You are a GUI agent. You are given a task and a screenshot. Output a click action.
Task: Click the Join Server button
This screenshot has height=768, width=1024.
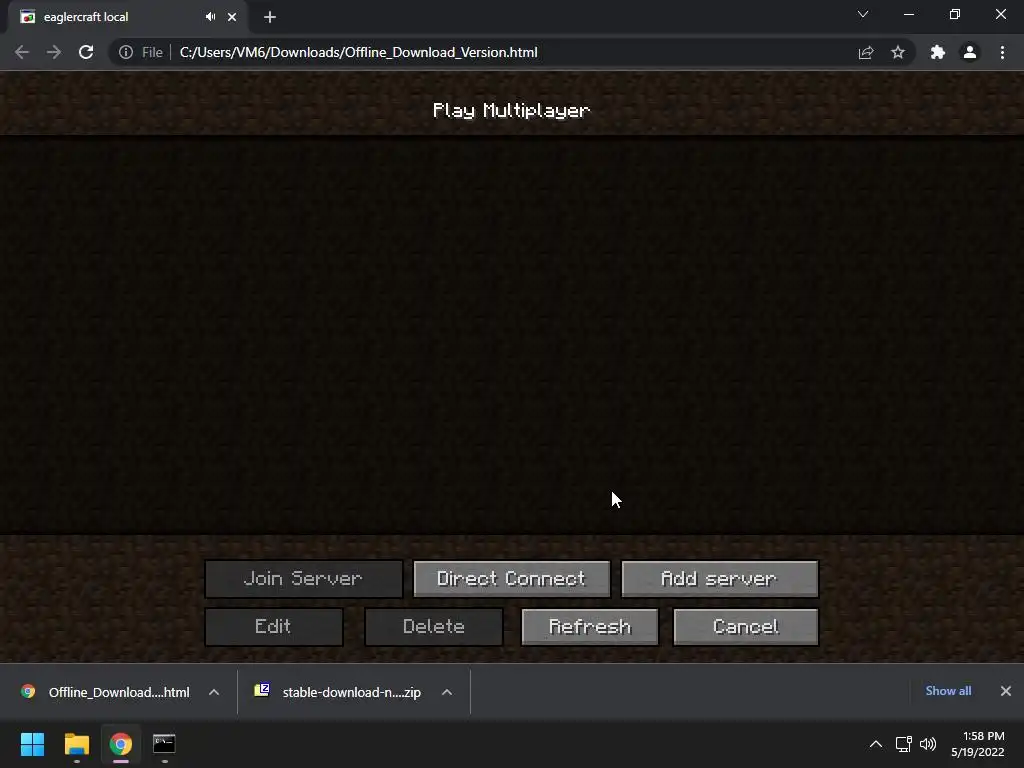[x=304, y=579]
